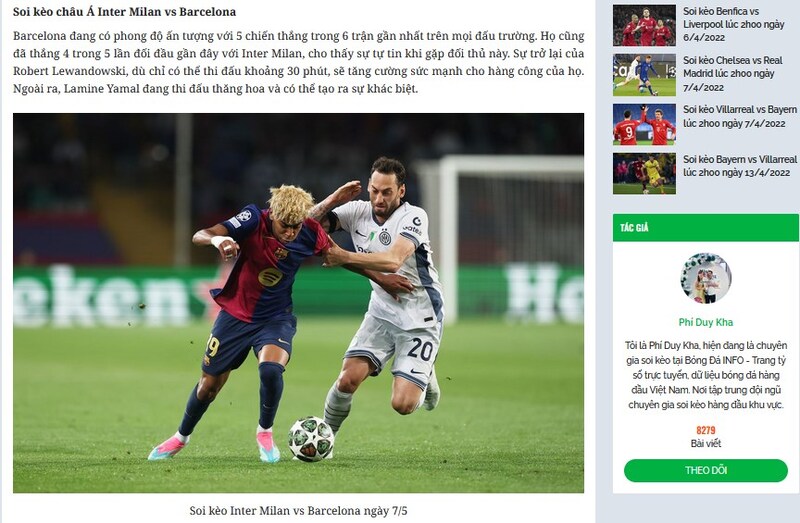Open Benfica vs Liverpool article thumbnail

point(644,25)
